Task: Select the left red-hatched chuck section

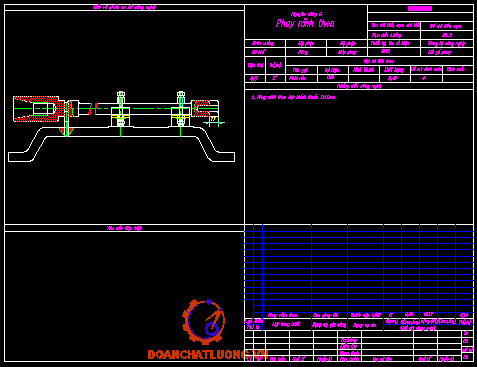Action: [x=39, y=109]
